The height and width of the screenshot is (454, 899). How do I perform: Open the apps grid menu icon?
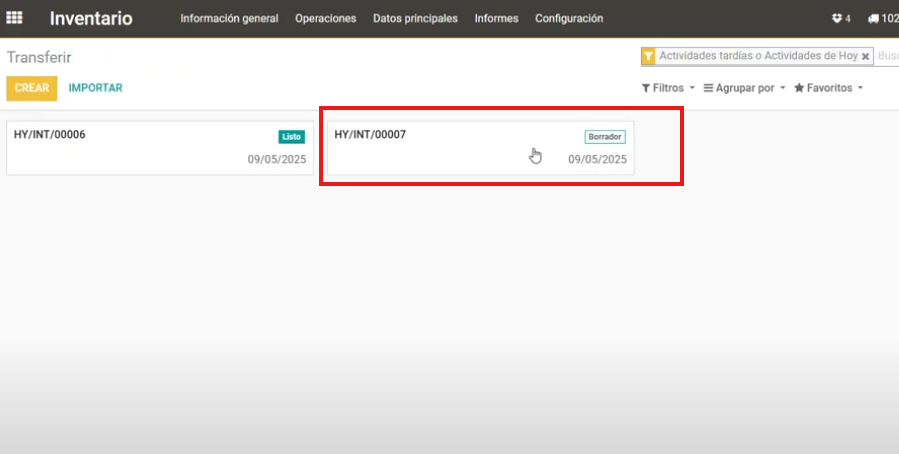point(15,18)
